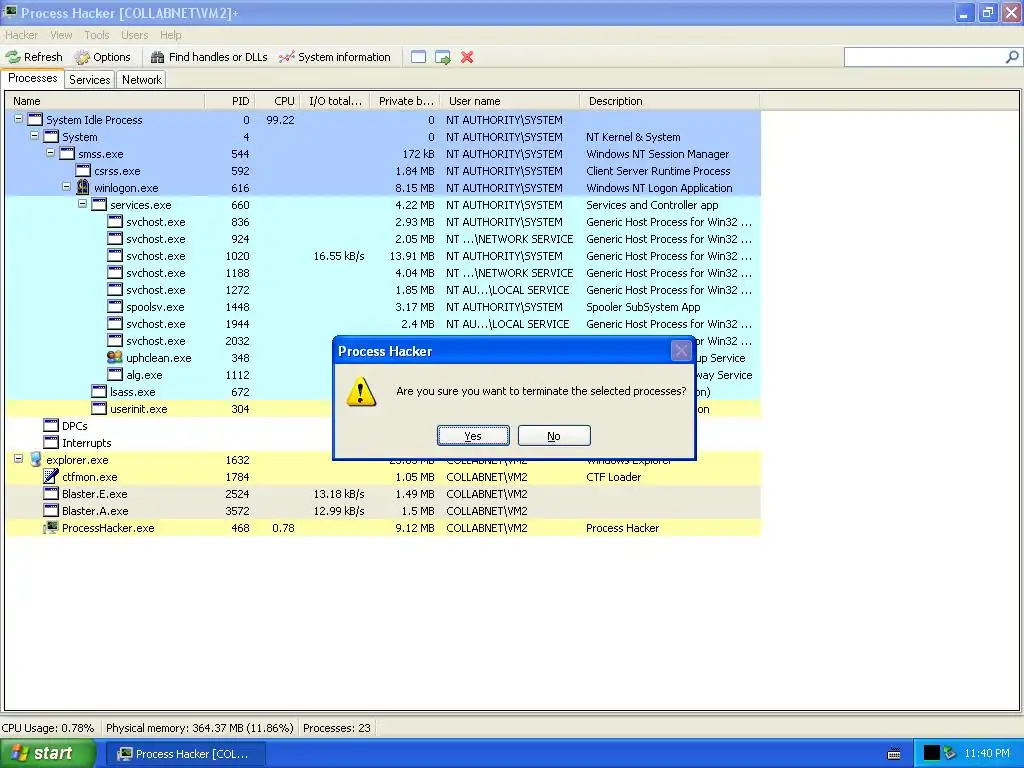Click the warning icon in the dialog
Image resolution: width=1024 pixels, height=768 pixels.
tap(361, 392)
